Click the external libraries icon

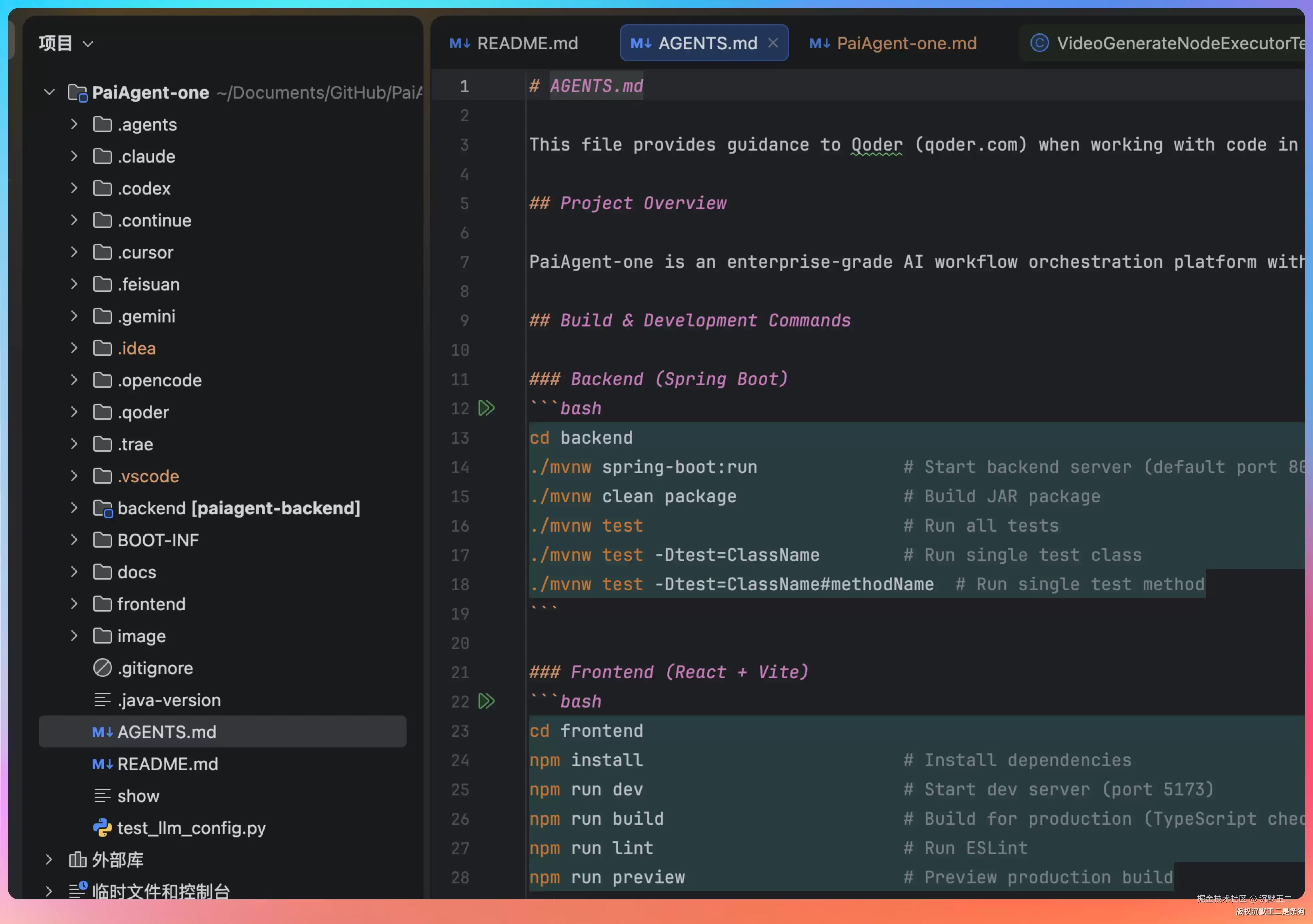(77, 859)
